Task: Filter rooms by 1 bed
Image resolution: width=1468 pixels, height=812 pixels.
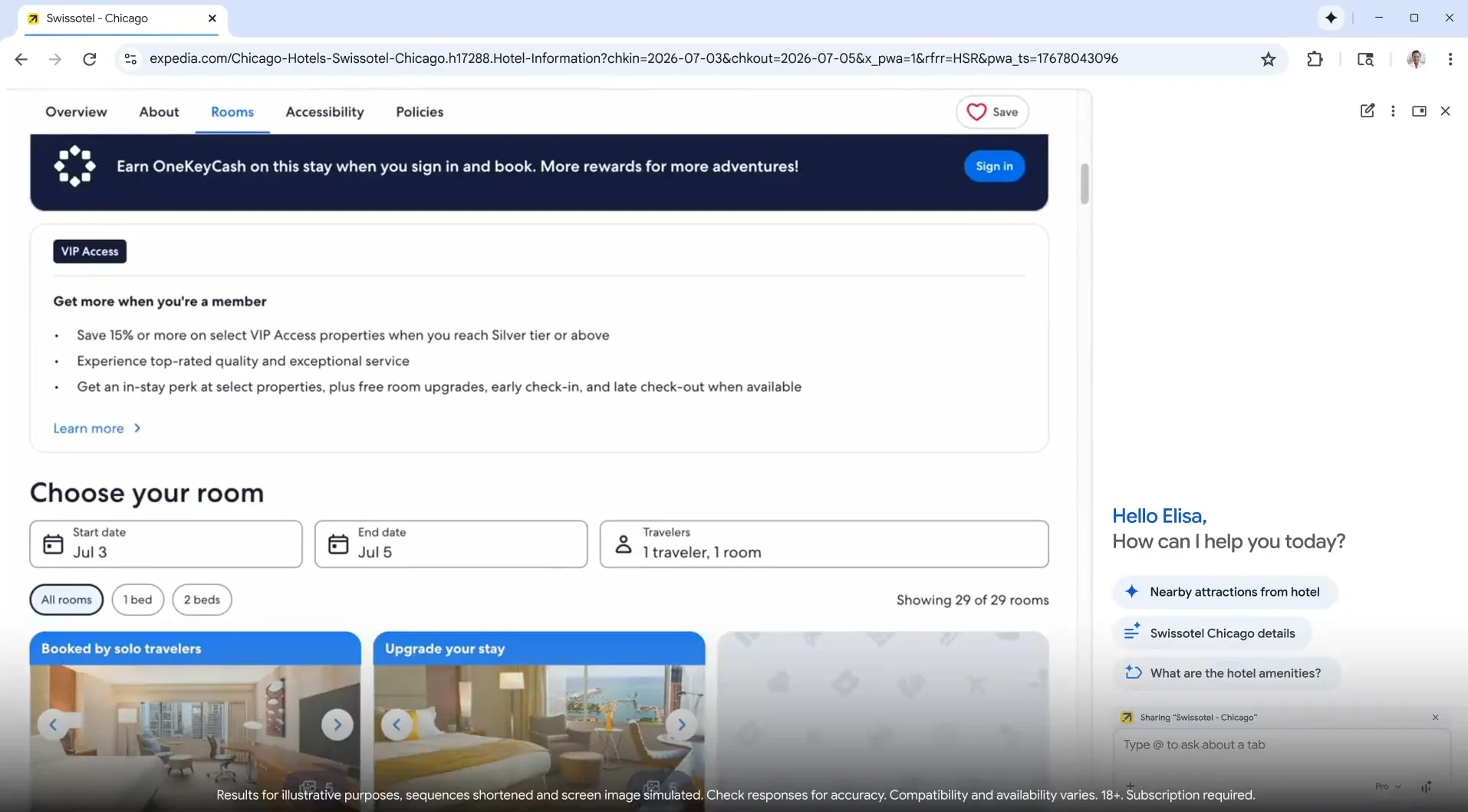Action: point(138,600)
